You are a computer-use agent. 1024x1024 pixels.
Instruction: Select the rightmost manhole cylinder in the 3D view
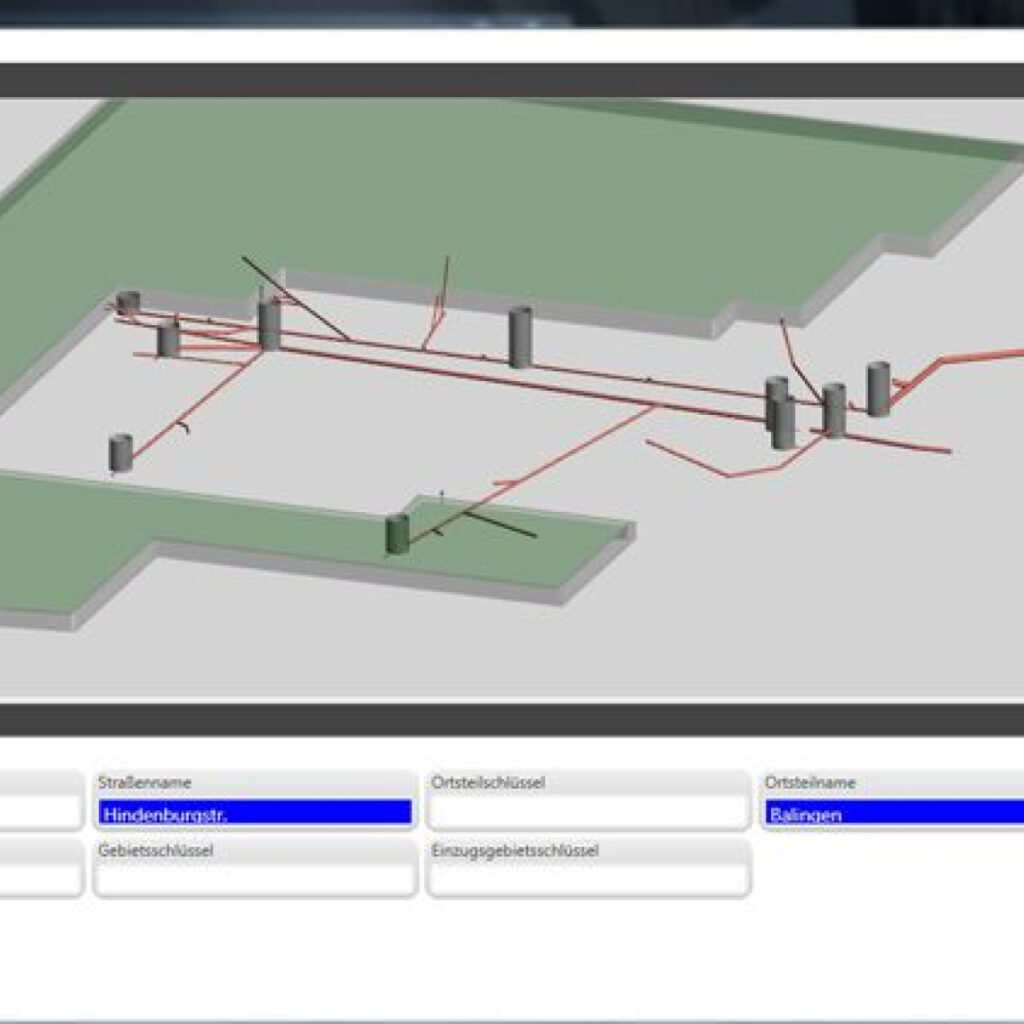click(878, 389)
